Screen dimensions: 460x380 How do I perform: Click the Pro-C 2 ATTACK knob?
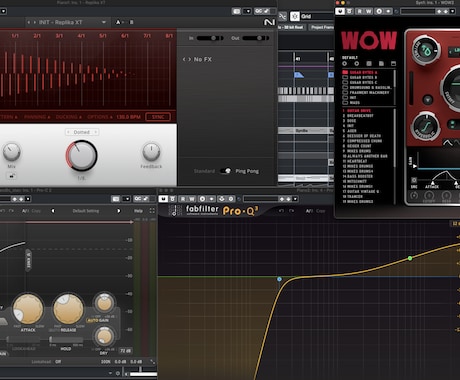pos(28,309)
